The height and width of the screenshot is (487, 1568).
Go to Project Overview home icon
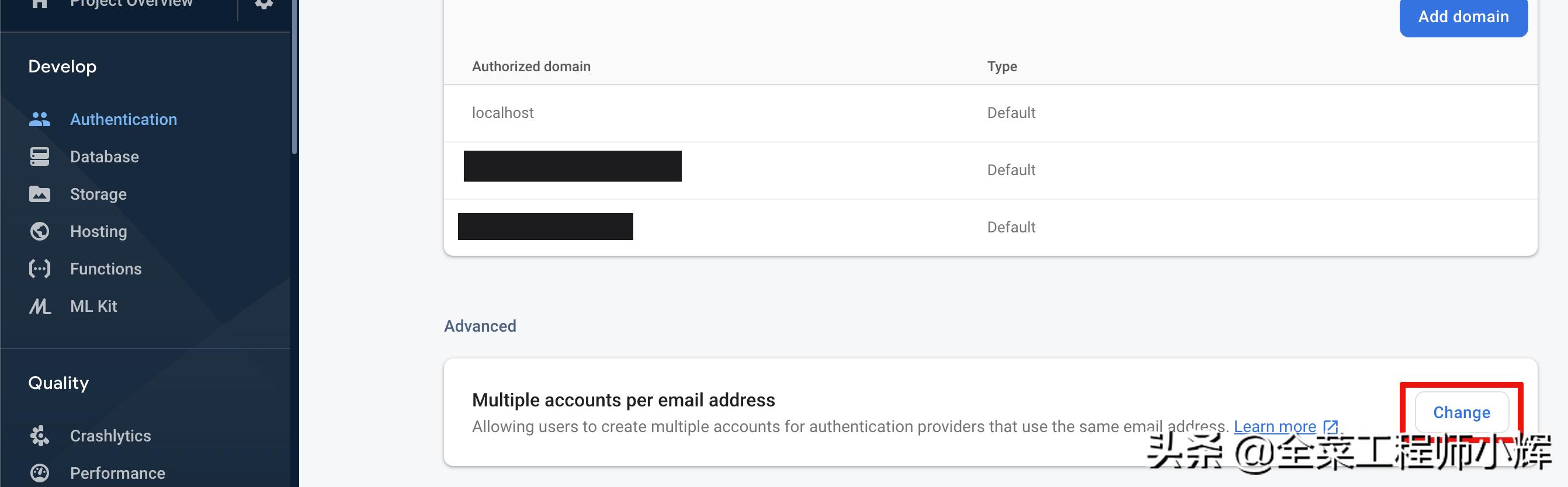tap(40, 4)
